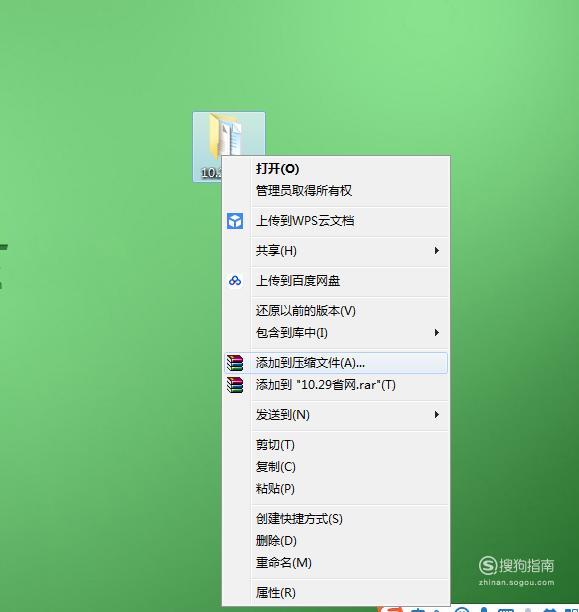Click WinRAR icon beside 添加到 10.29省网.rar

235,385
